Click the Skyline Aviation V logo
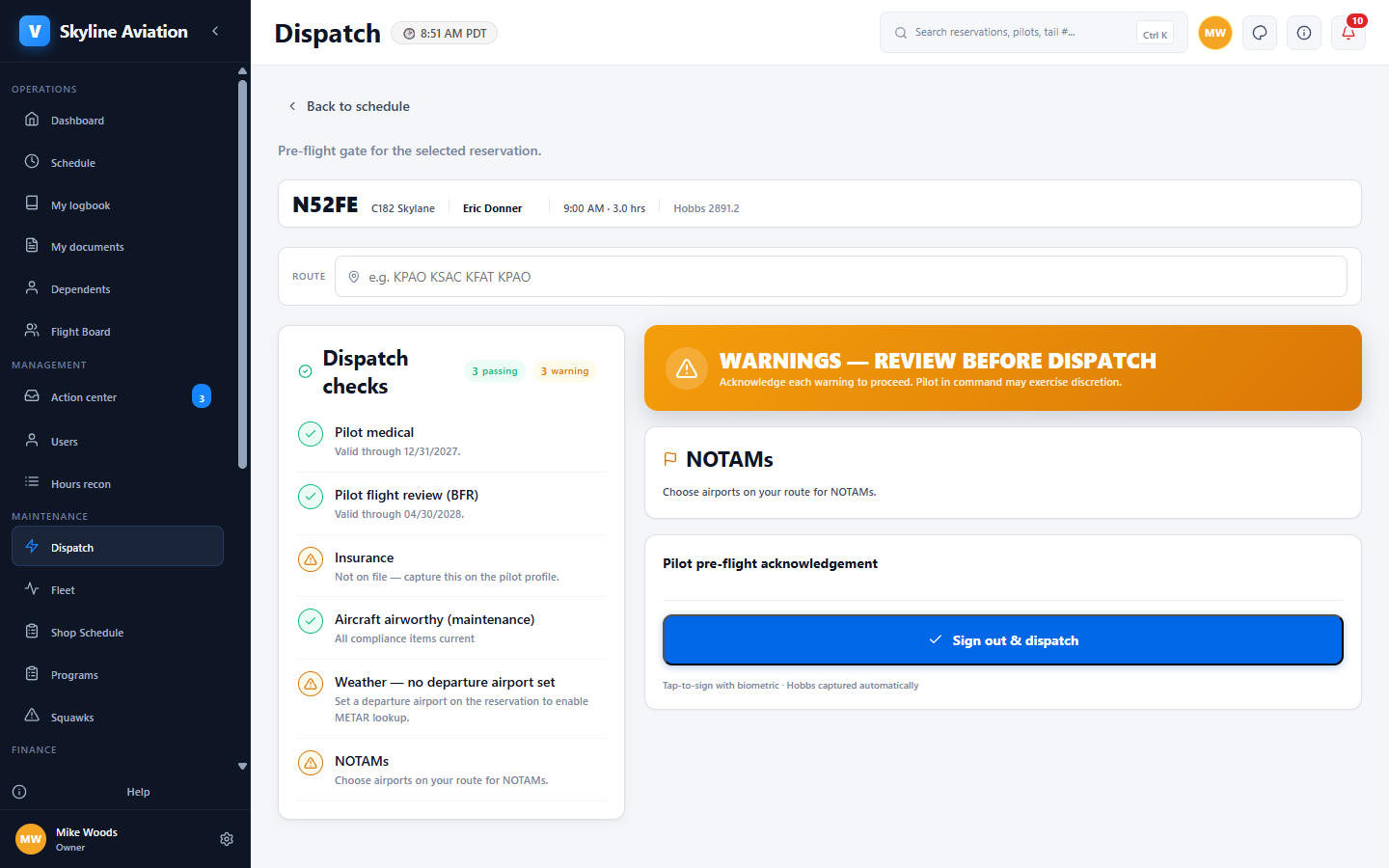Screen dimensions: 1389x868 pos(35,31)
